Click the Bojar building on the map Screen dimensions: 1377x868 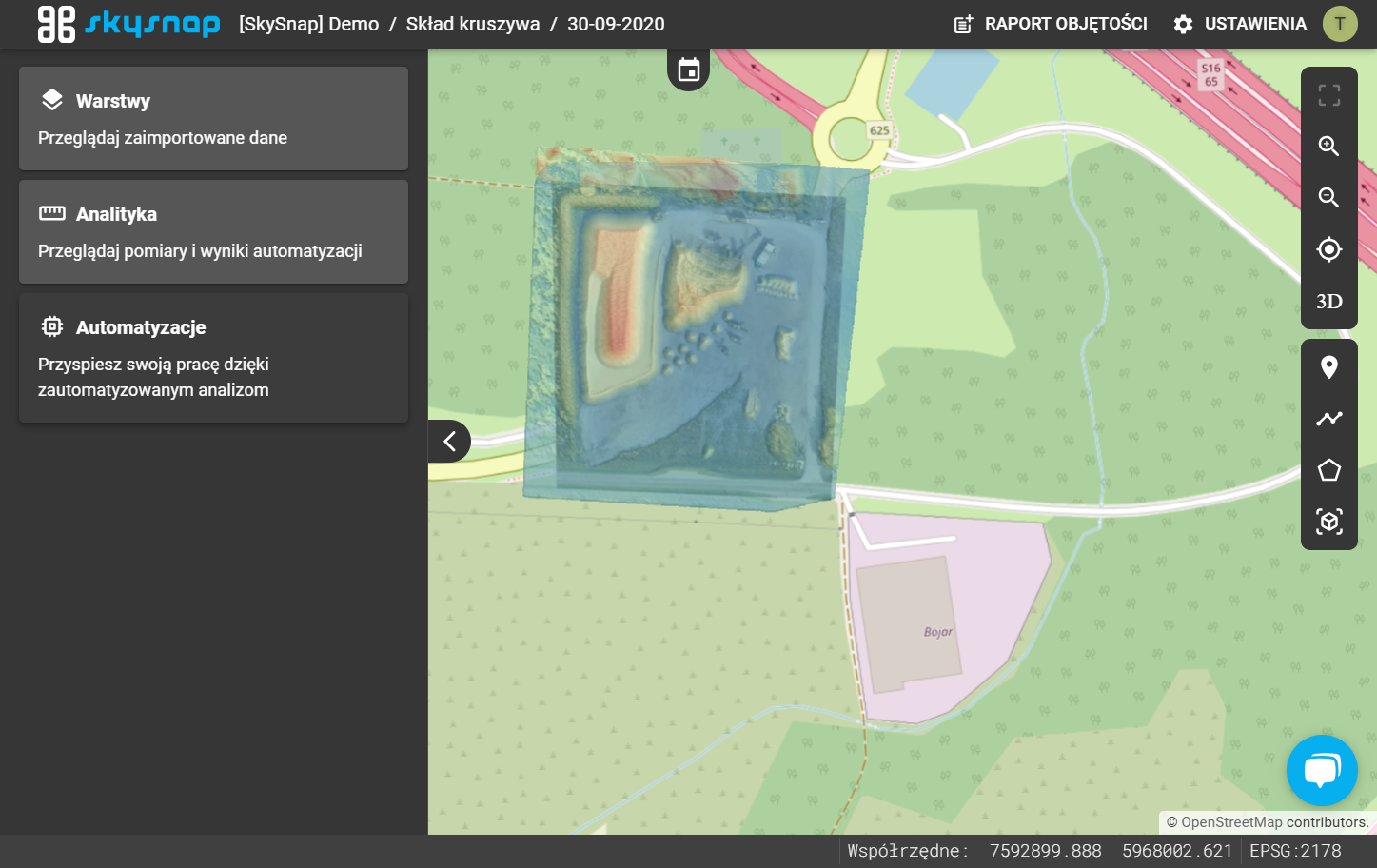[909, 623]
